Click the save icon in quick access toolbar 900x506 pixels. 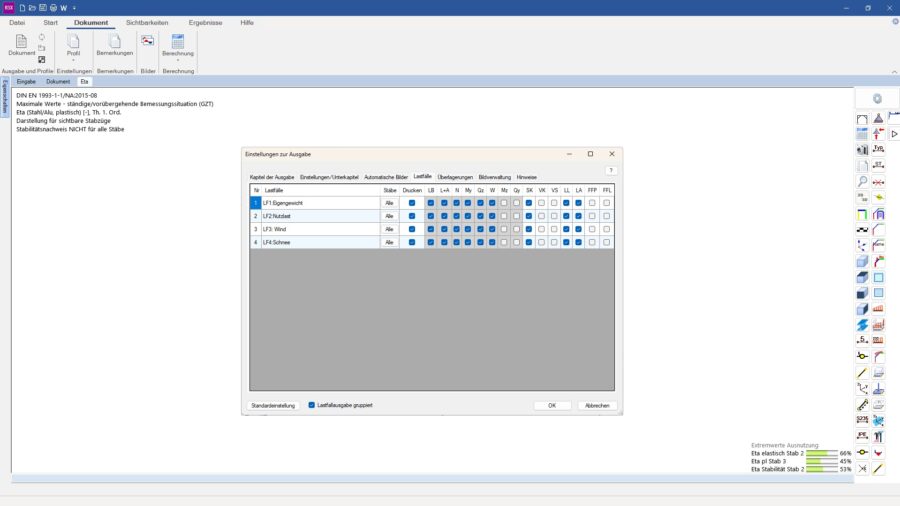coord(42,8)
